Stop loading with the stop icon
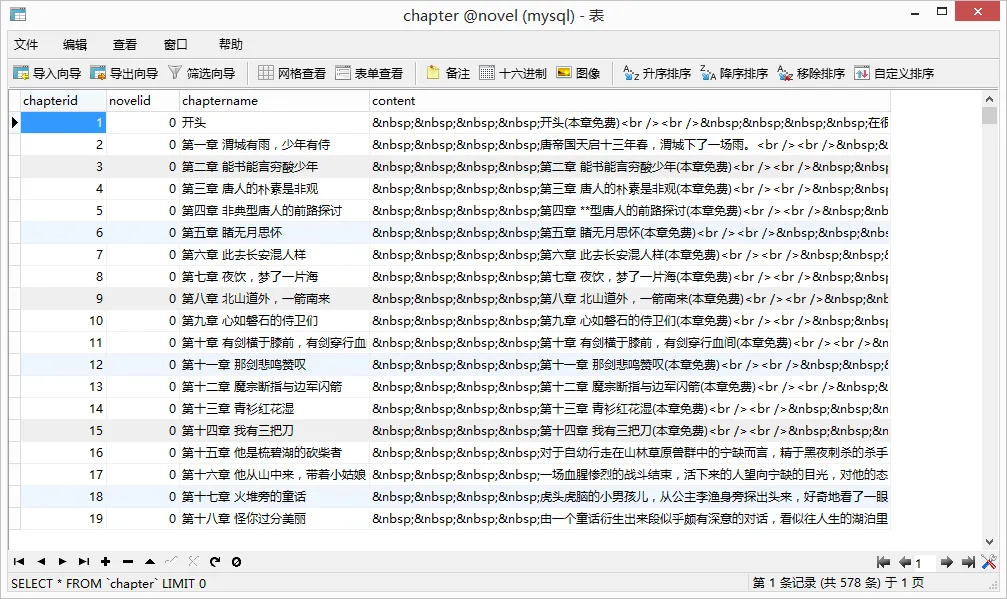Screen dimensions: 1007x599 pos(236,562)
